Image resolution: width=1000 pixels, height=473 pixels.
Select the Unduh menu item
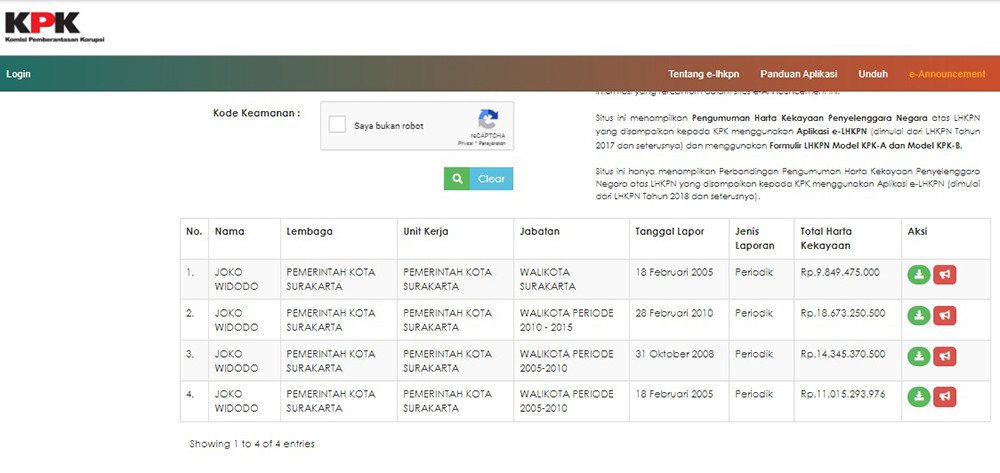coord(872,74)
